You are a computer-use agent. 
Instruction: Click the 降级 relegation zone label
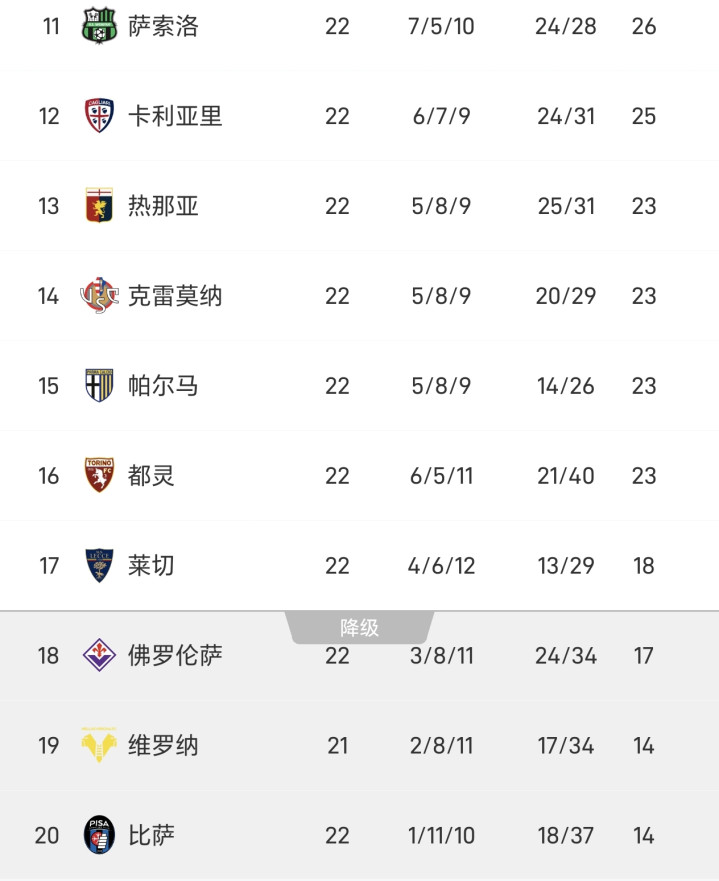[359, 628]
